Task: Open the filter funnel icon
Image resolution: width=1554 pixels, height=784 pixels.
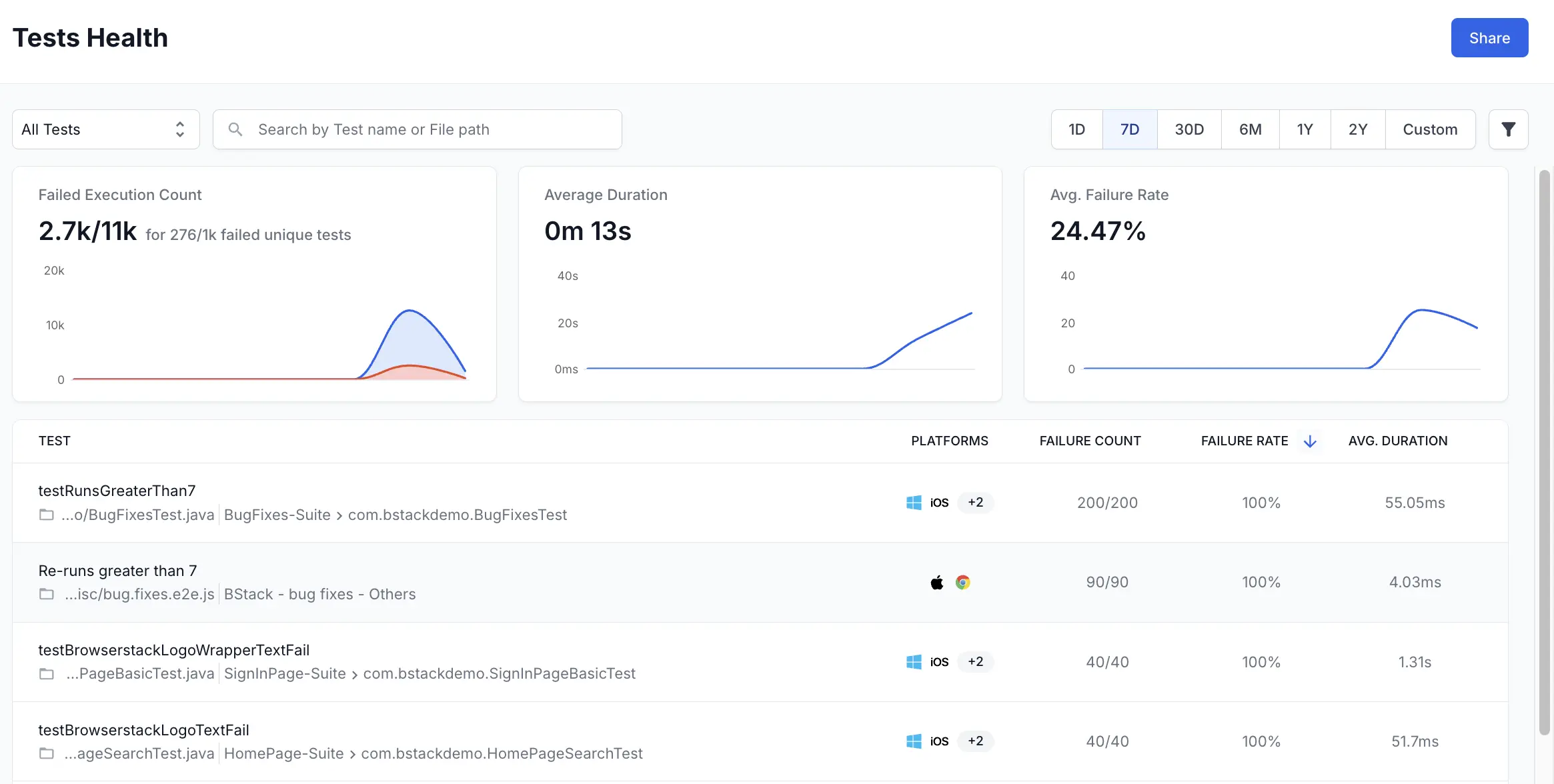Action: pyautogui.click(x=1508, y=129)
